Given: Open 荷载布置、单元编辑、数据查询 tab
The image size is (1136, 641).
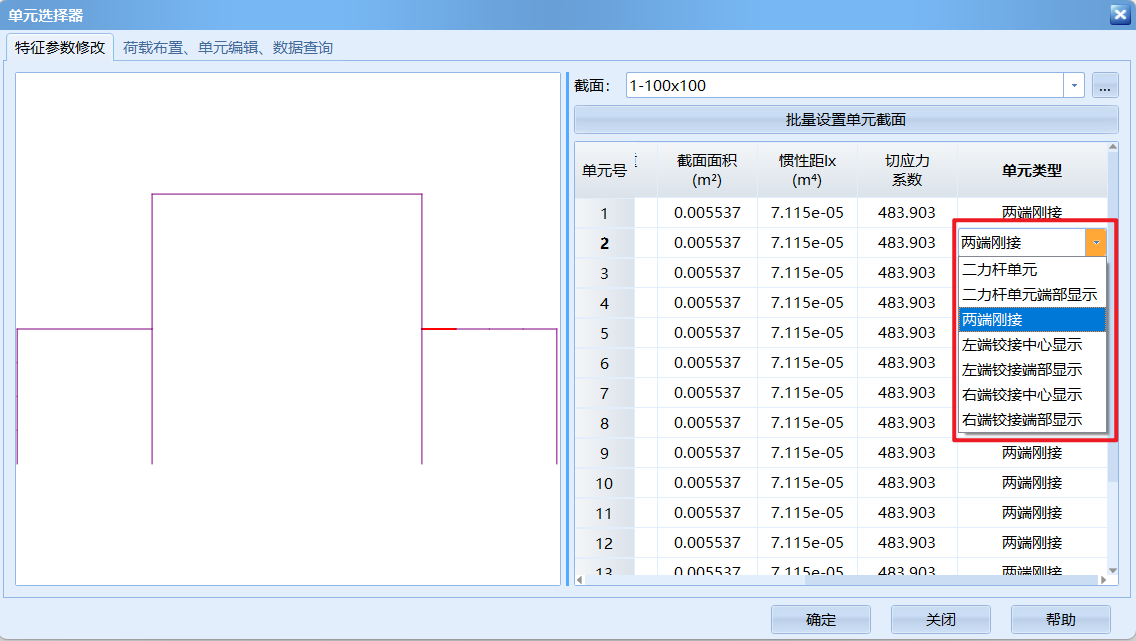Looking at the screenshot, I should [x=228, y=47].
